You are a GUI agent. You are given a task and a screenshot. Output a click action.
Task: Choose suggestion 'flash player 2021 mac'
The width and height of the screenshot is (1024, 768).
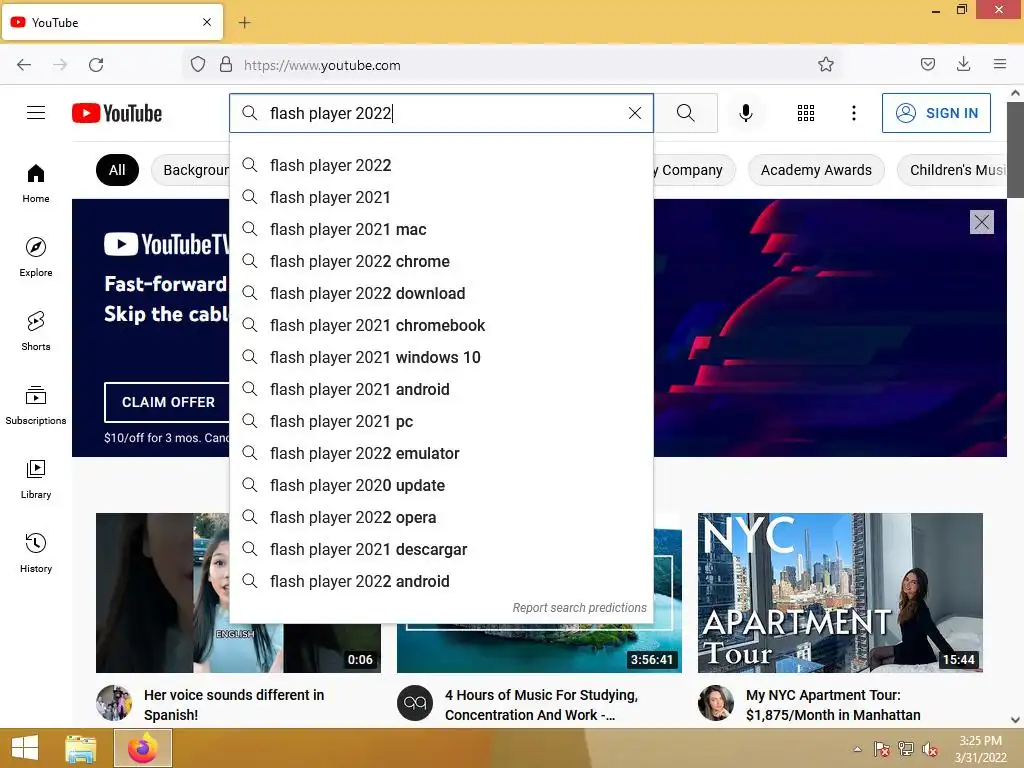[441, 229]
